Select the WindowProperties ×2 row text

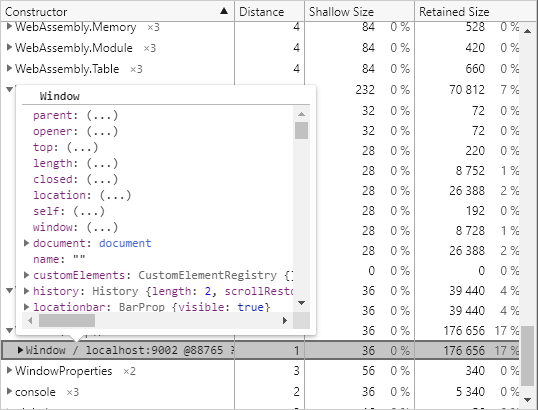click(x=75, y=371)
